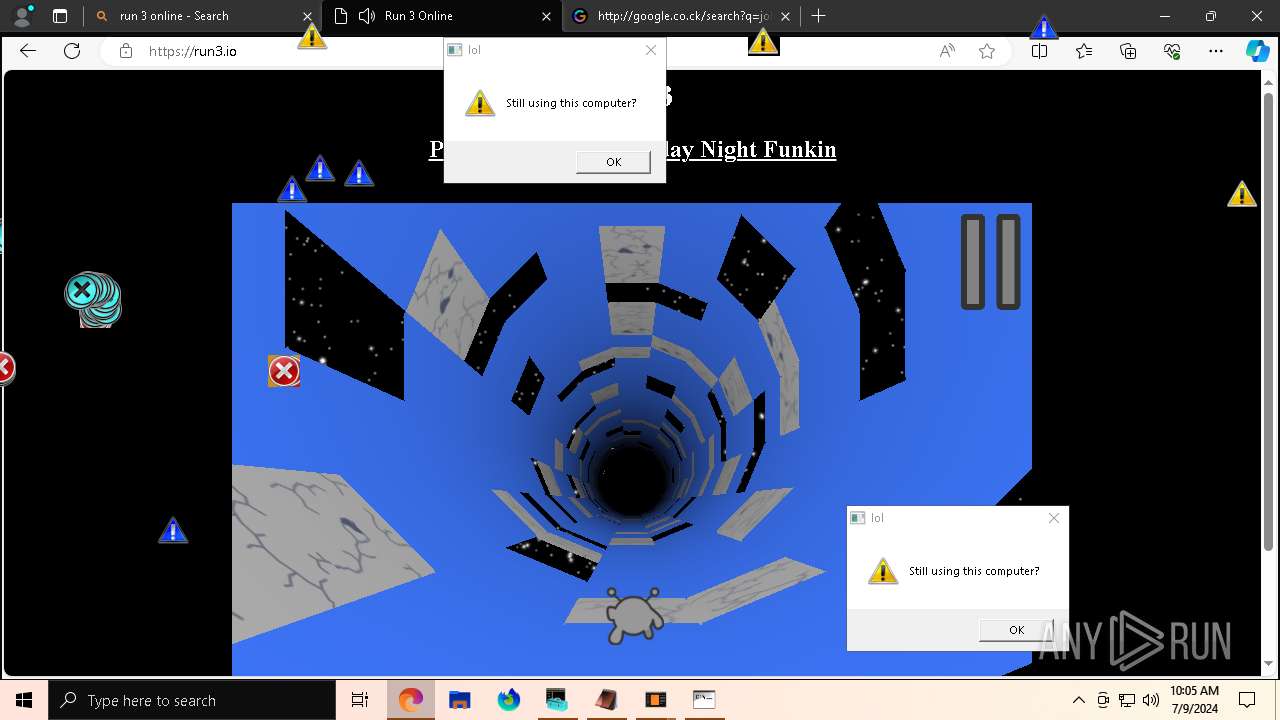Open the notification center
Screen dimensions: 1280x720
pyautogui.click(x=1247, y=700)
